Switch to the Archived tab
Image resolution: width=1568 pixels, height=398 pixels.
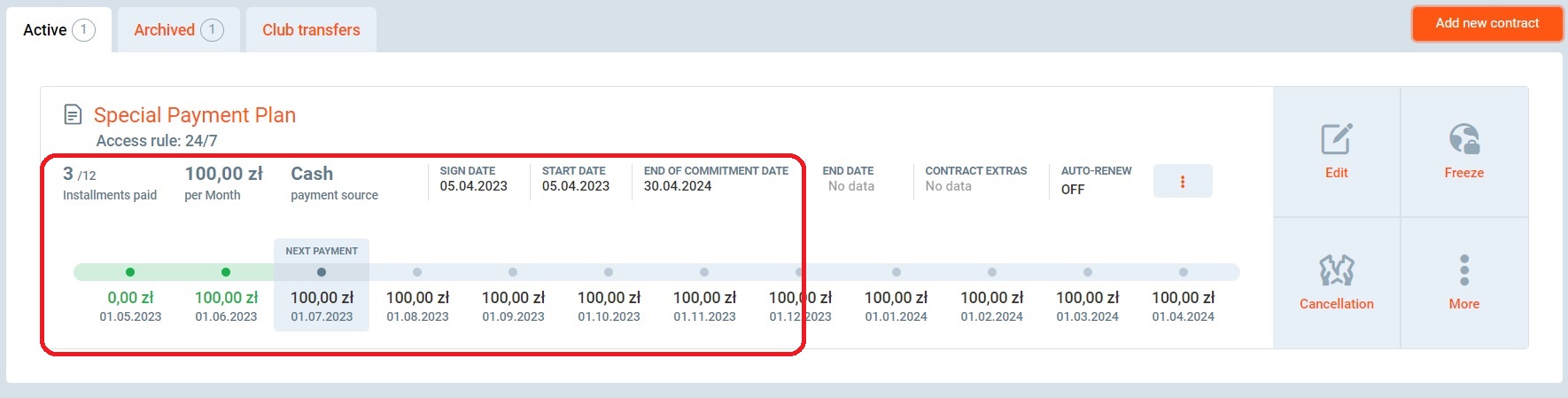[x=178, y=30]
